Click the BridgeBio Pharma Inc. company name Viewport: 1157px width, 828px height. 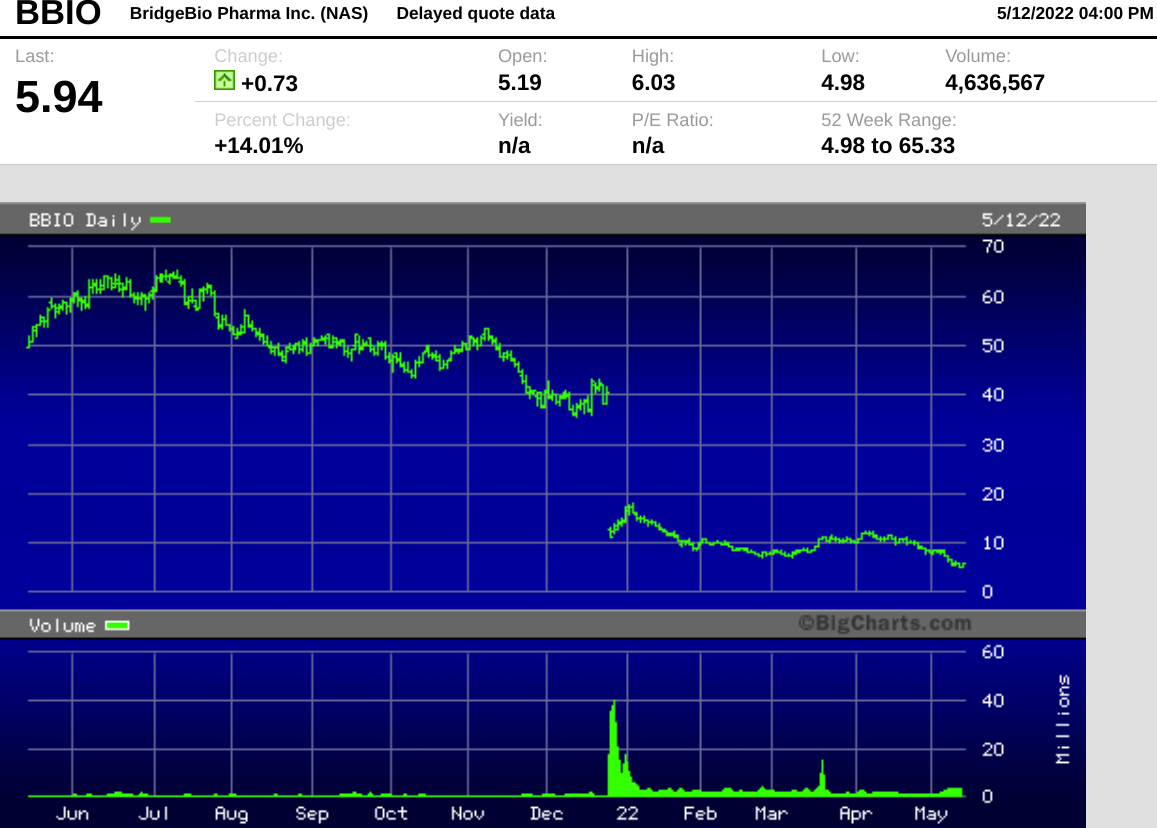pos(248,13)
